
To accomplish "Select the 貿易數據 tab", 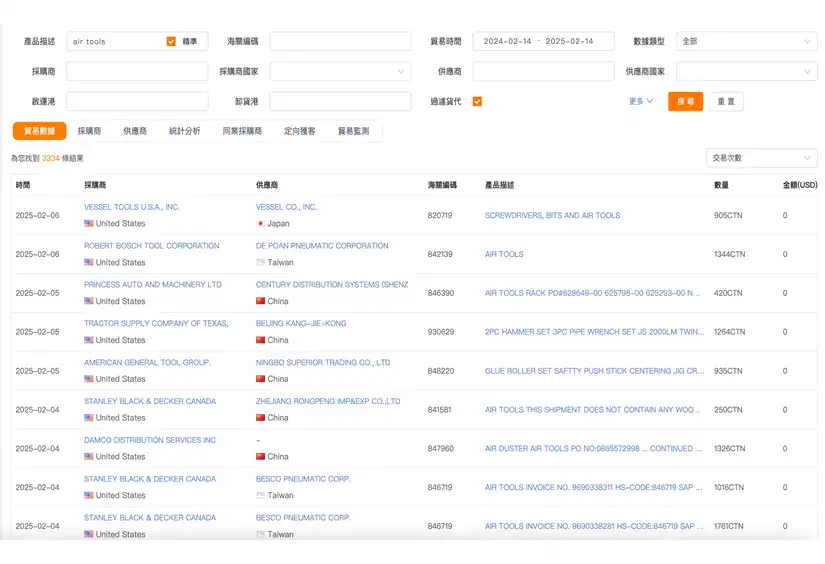I will [x=39, y=131].
